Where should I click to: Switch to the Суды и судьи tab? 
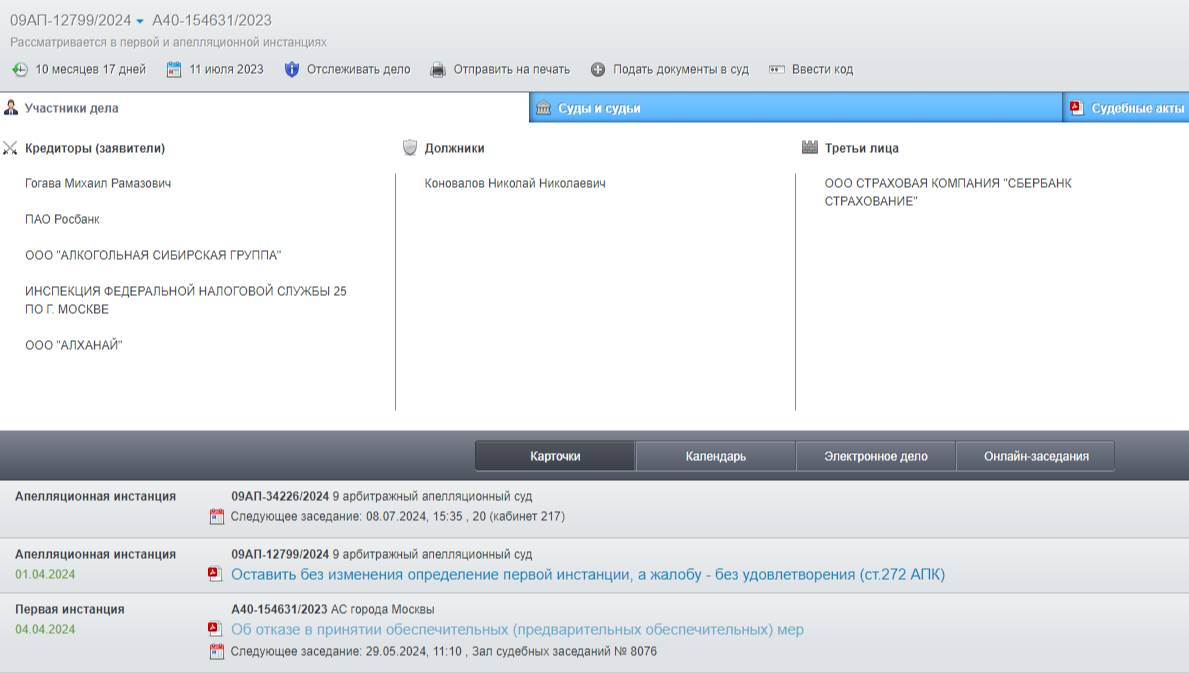(599, 108)
